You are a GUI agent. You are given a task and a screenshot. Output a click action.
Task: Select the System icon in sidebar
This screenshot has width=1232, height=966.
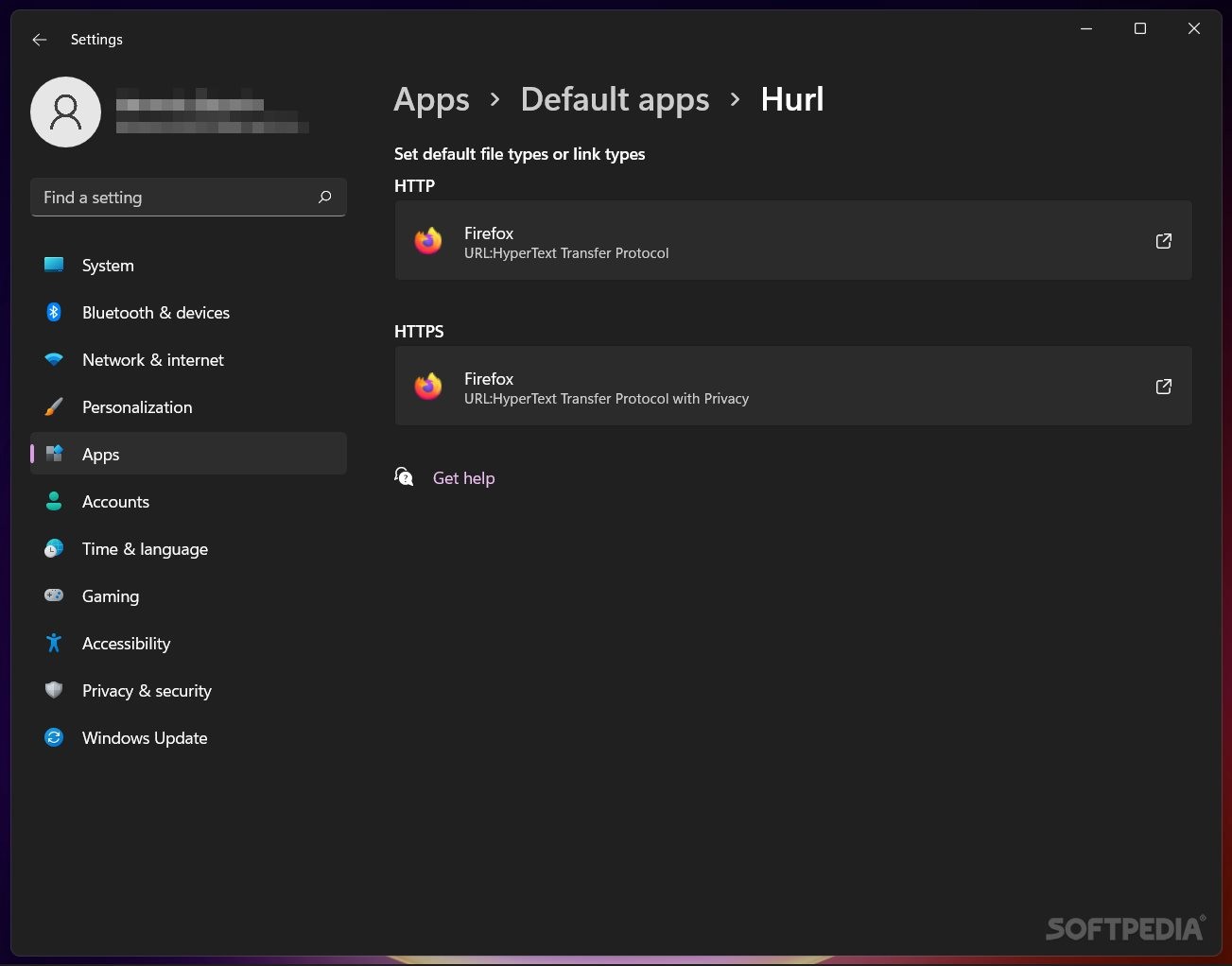click(54, 266)
